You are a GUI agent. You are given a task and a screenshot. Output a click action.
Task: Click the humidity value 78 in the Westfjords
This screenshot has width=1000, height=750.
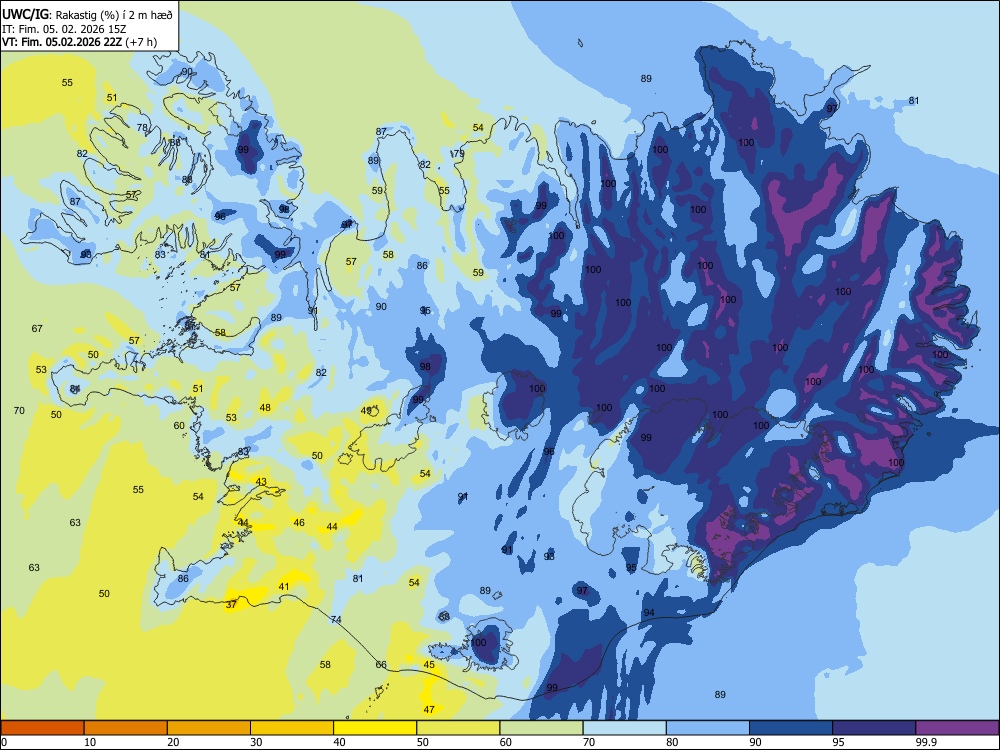[x=142, y=128]
